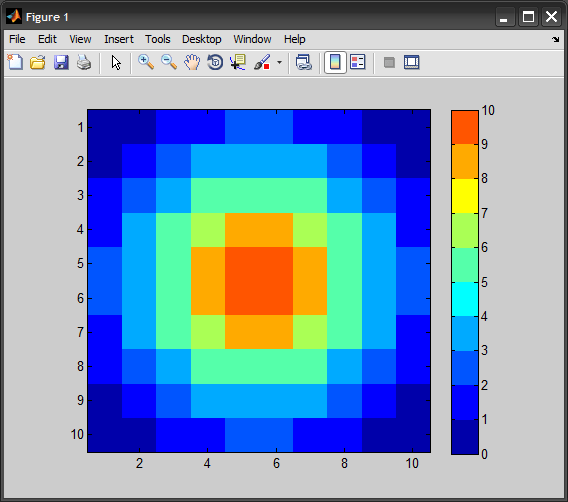The image size is (568, 502).
Task: Activate the Zoom In magnifier tool
Action: click(146, 62)
